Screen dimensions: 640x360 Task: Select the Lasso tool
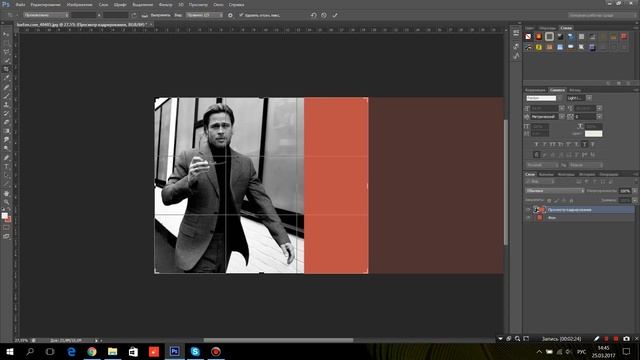coord(6,52)
